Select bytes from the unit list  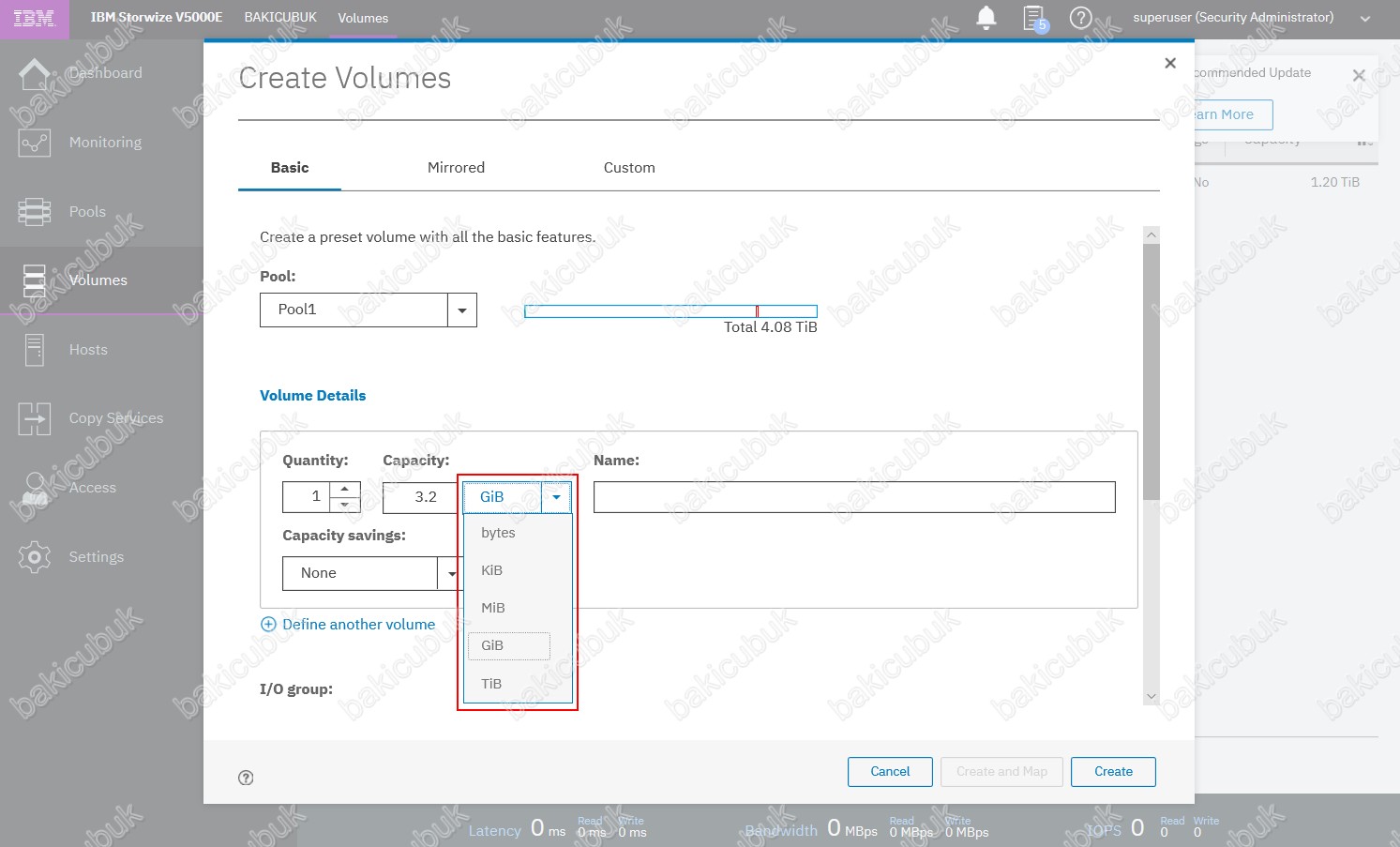click(x=518, y=533)
